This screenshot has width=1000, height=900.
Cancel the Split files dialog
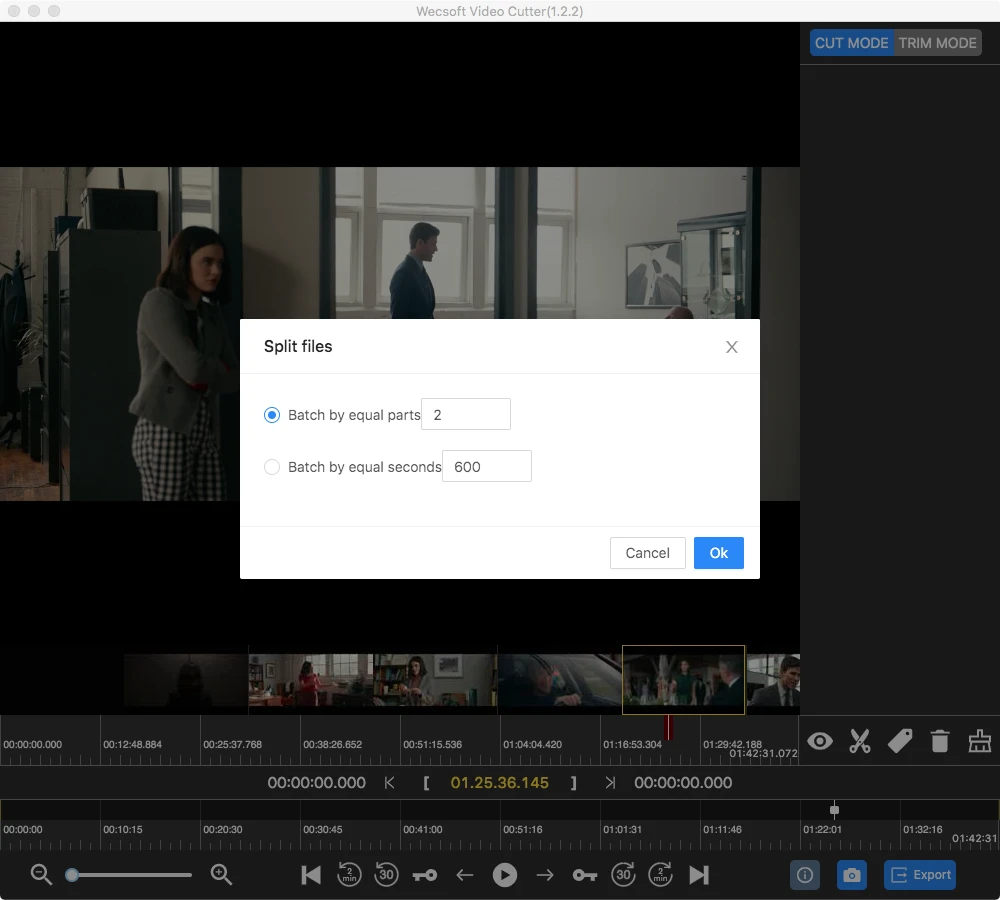(647, 553)
